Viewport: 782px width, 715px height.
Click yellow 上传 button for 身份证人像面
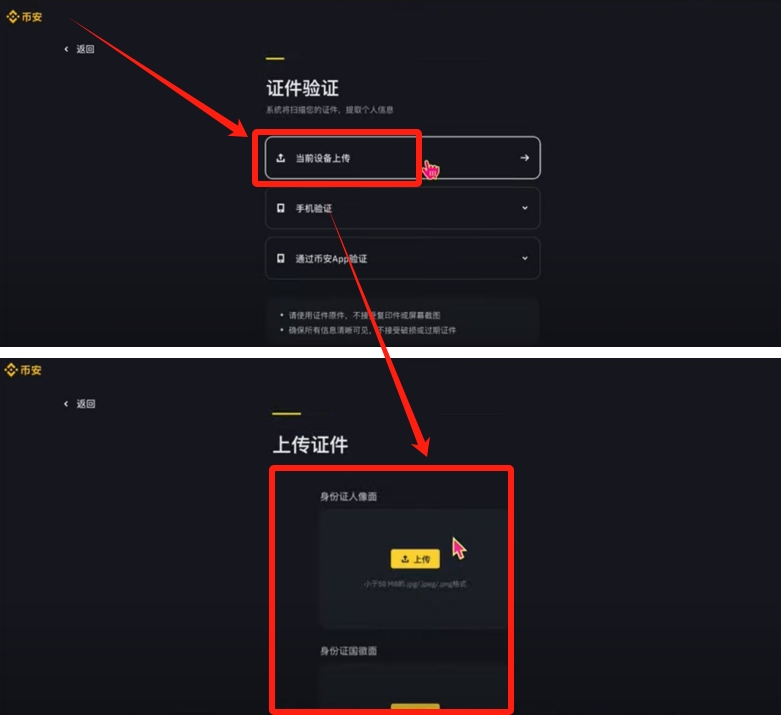[415, 559]
